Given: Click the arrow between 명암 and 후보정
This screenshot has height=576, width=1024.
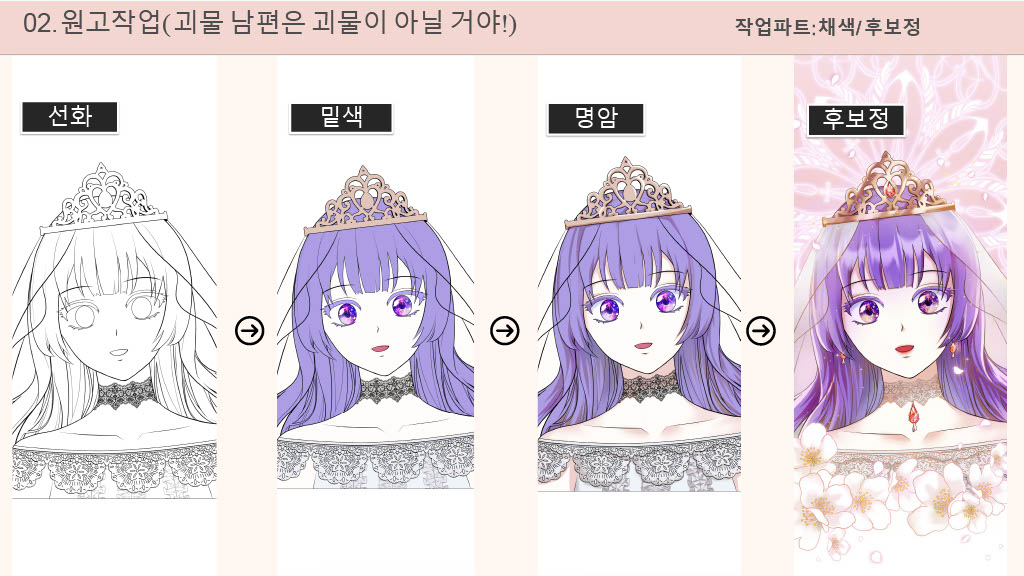Looking at the screenshot, I should pos(761,330).
